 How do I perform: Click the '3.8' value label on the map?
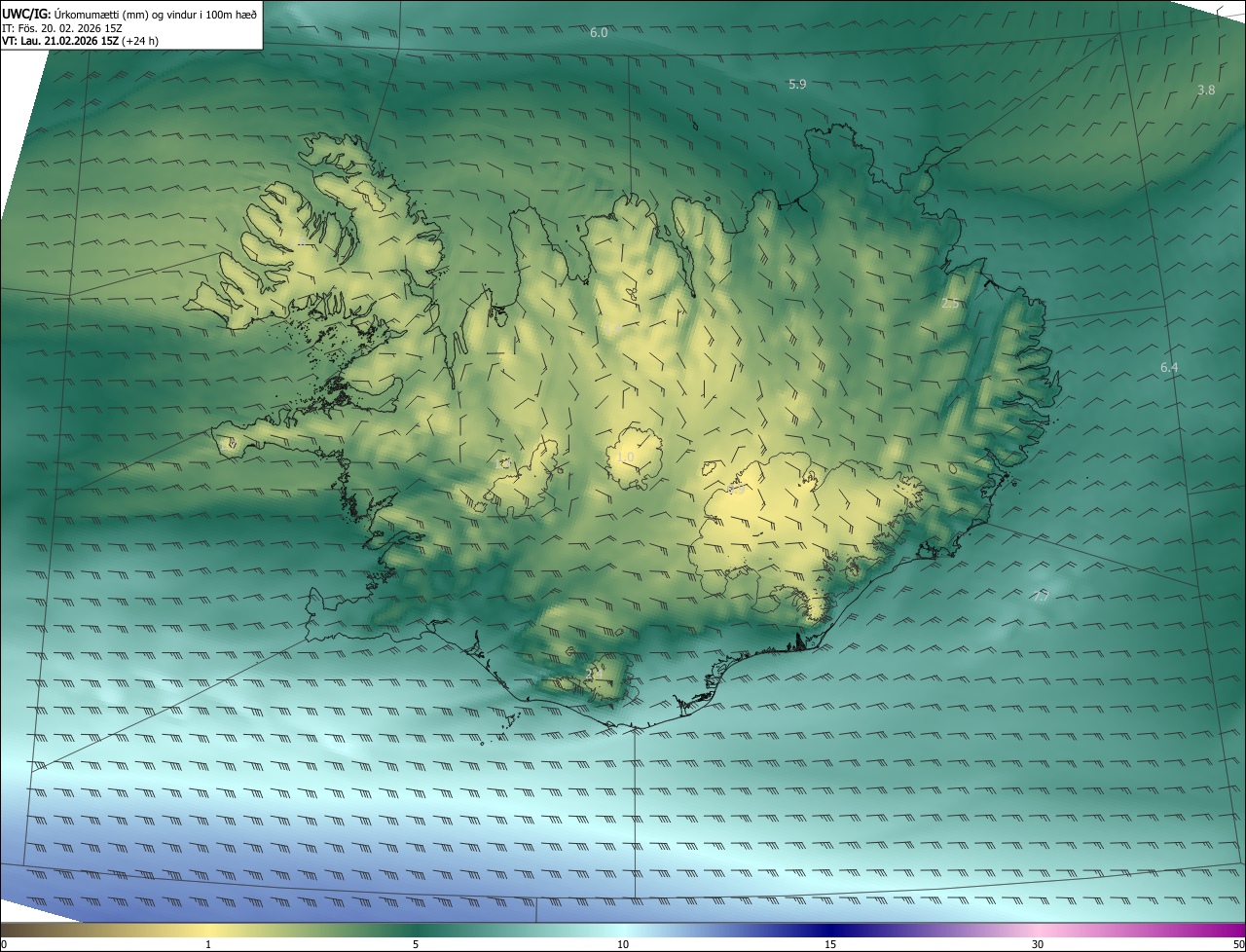click(x=1206, y=91)
